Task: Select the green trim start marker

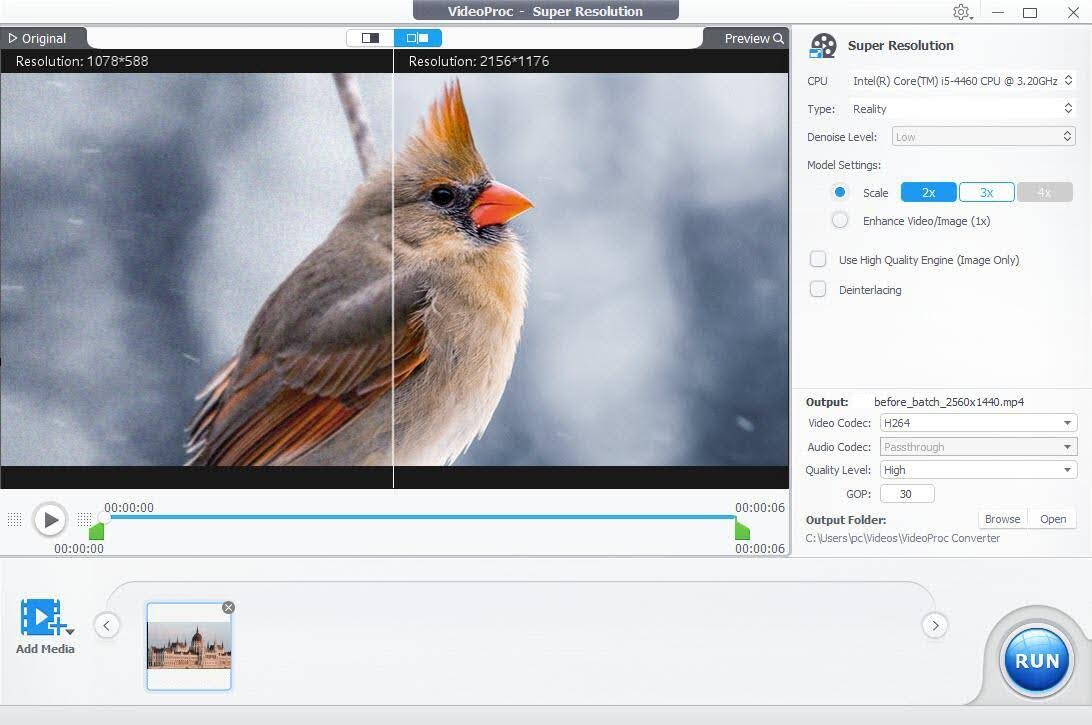Action: (x=97, y=531)
